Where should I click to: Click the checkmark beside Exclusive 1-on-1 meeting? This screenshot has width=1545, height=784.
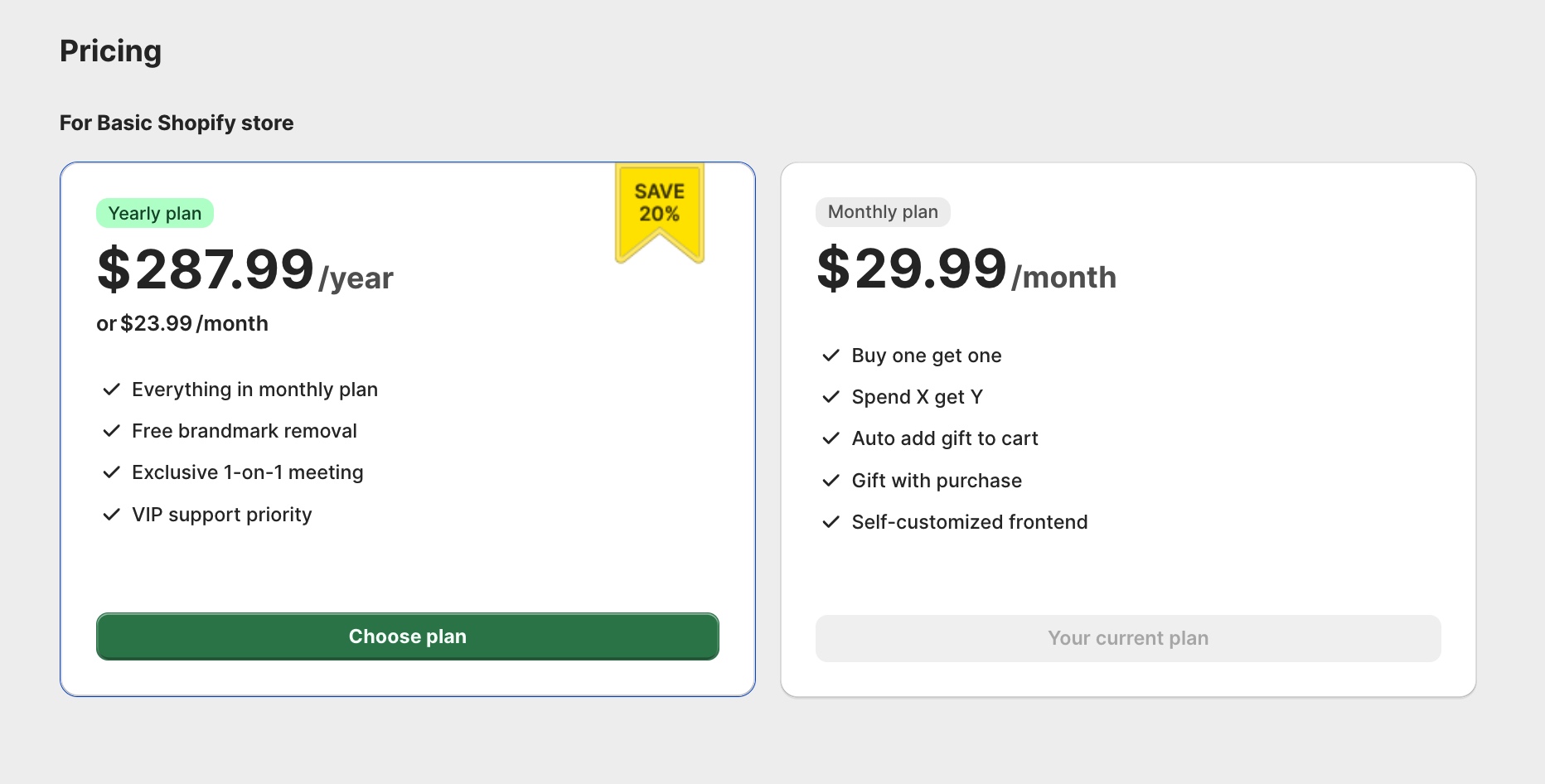click(x=112, y=472)
